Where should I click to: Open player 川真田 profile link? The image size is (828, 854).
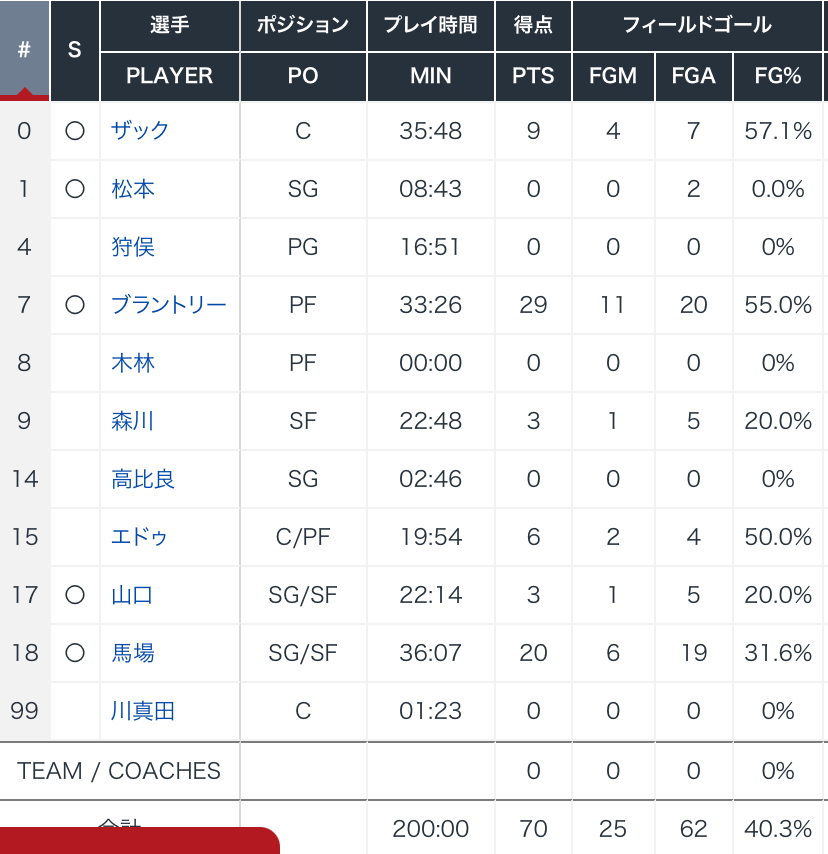click(143, 711)
